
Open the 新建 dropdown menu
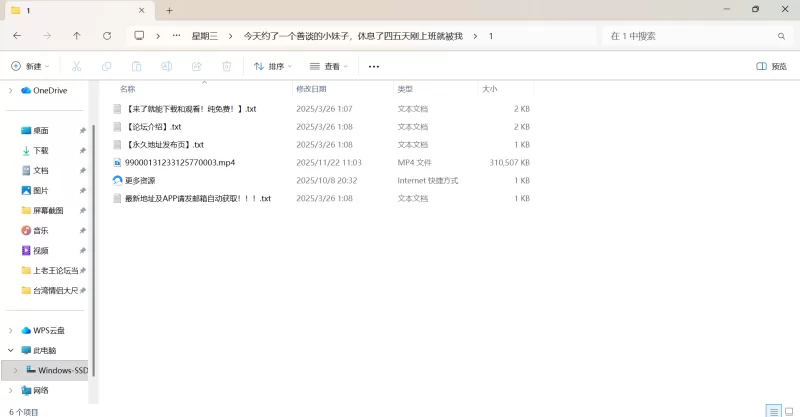point(28,66)
